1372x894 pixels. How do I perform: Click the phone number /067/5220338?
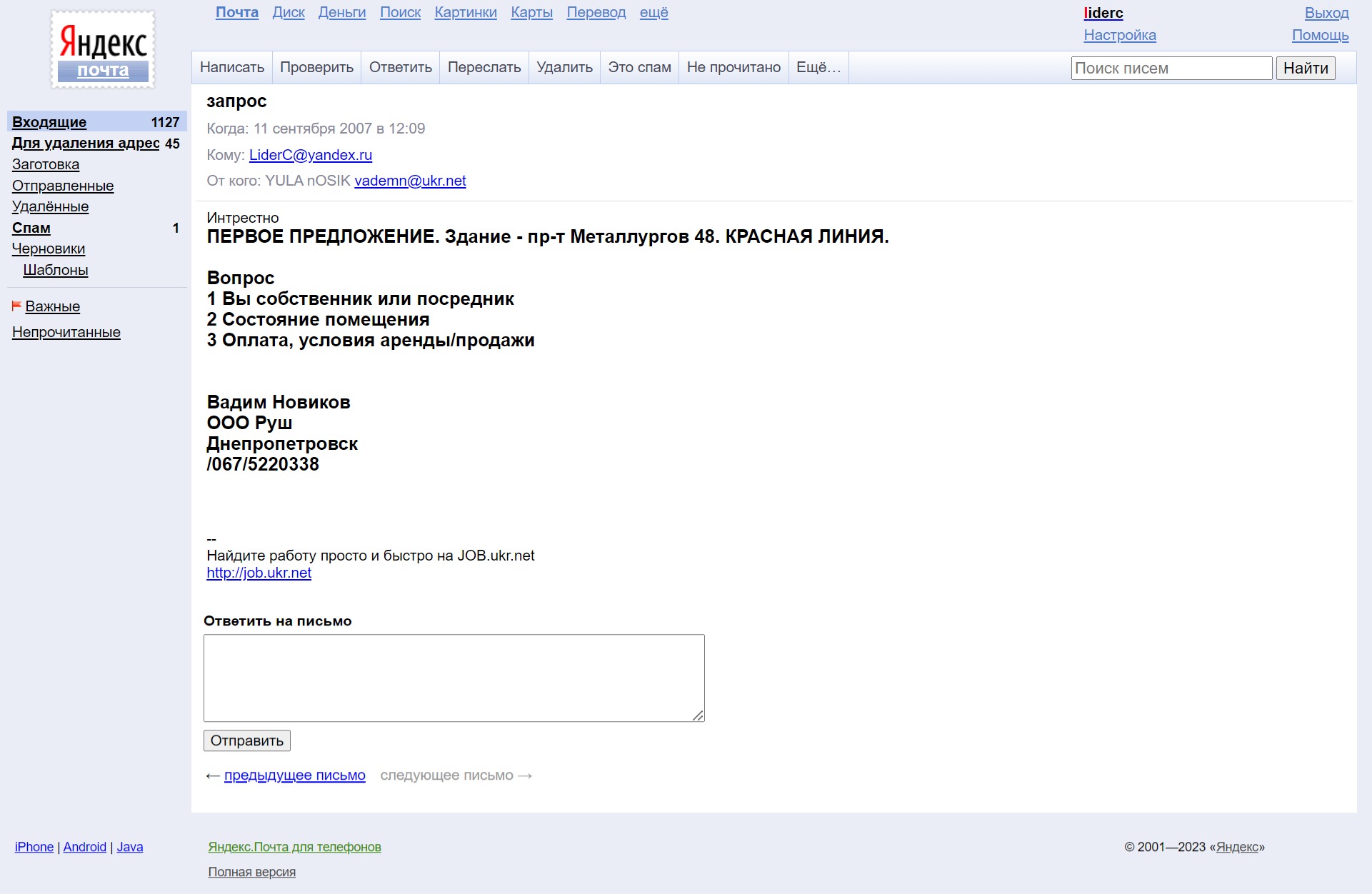263,464
